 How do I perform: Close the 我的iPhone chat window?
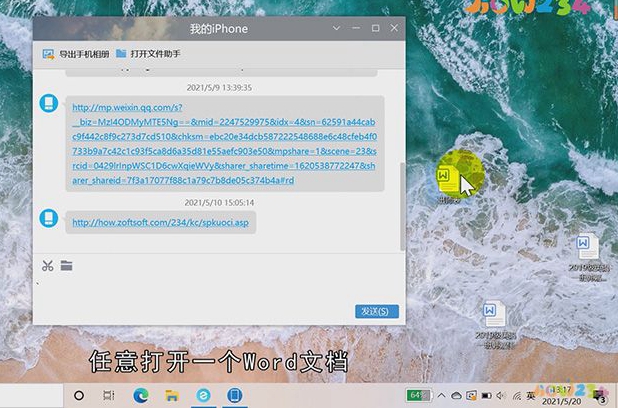(x=394, y=28)
